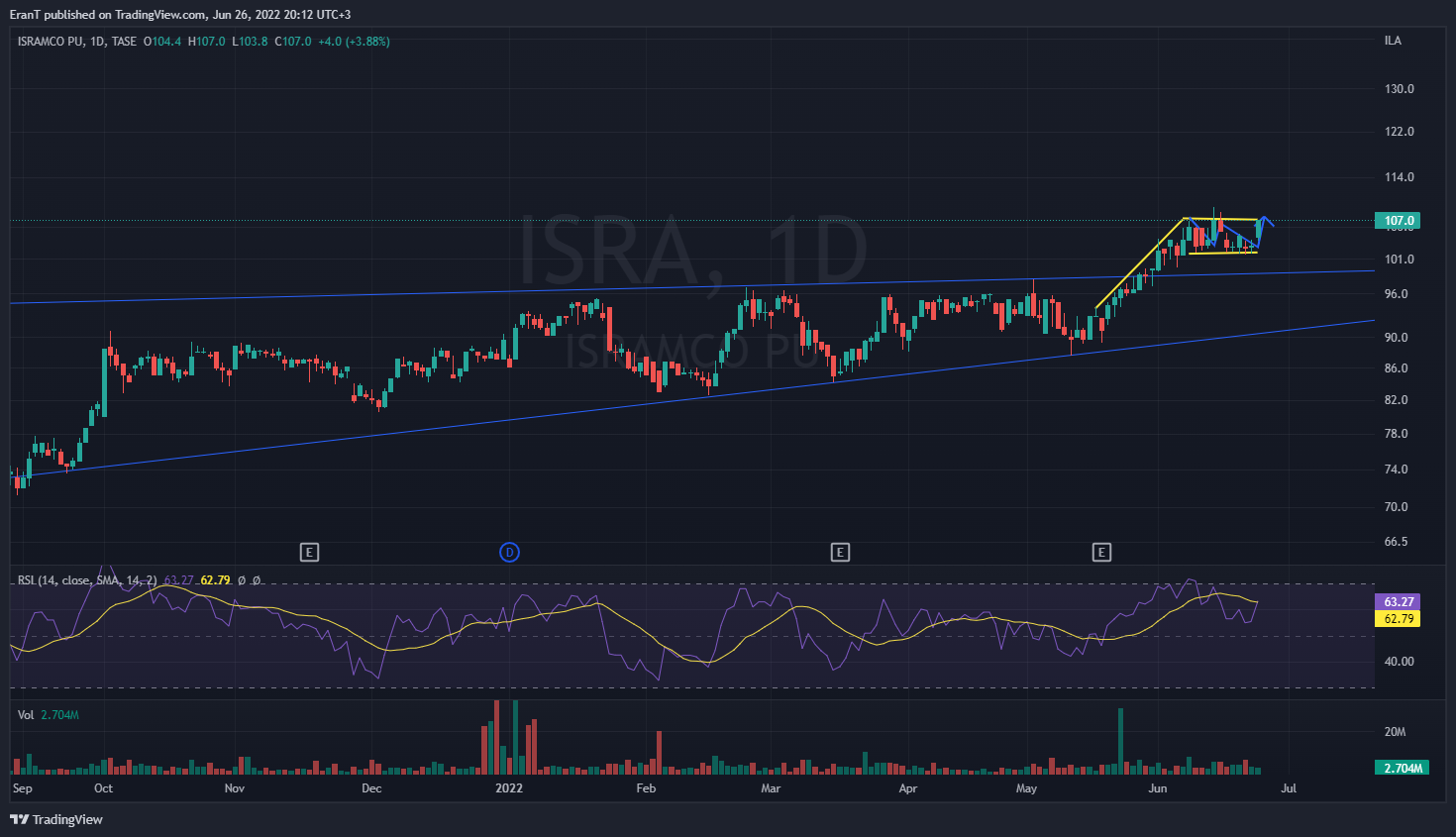Screen dimensions: 1456x837
Task: Click the blue dividend D marker
Action: point(509,552)
